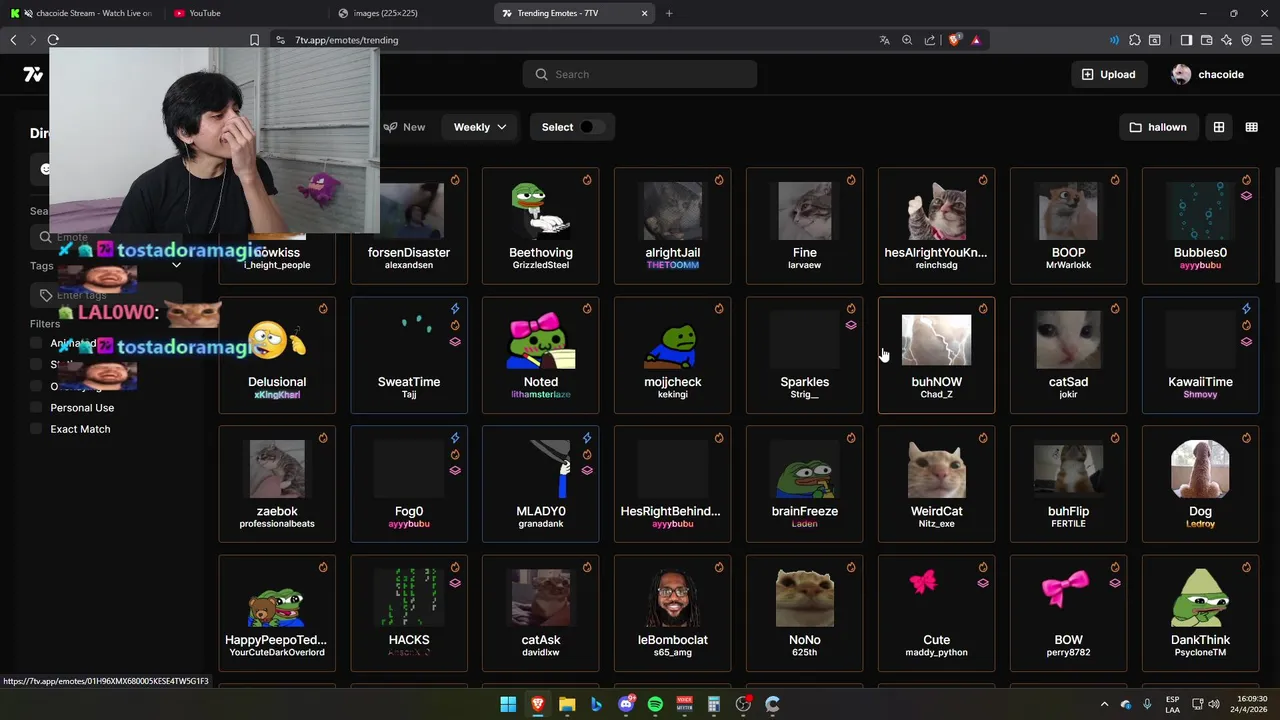The height and width of the screenshot is (720, 1280).
Task: Open uploader reinchsdg's profile link
Action: coord(936,265)
